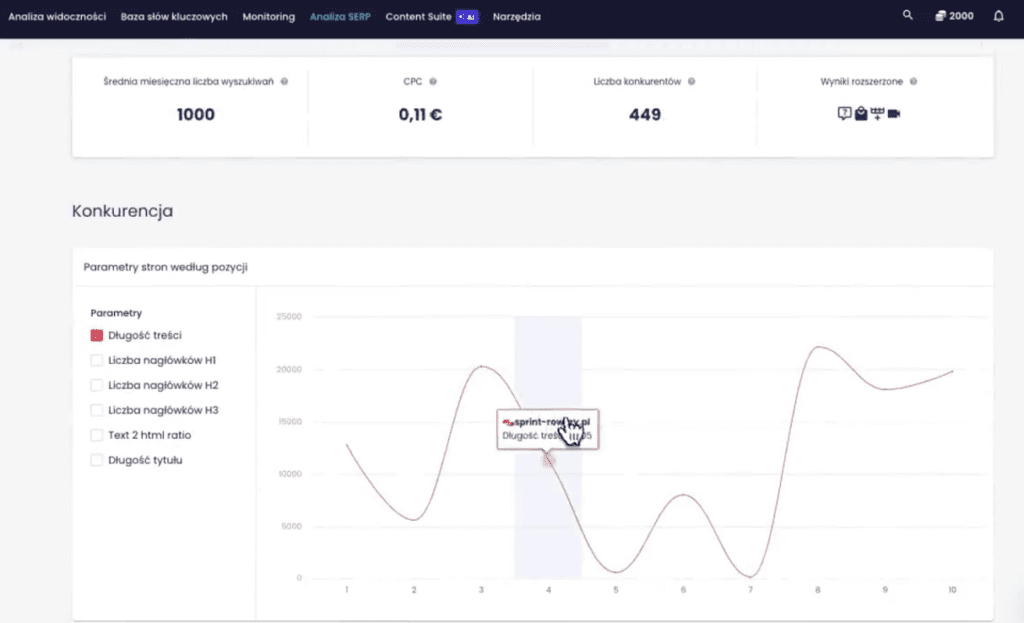
Task: Check the Długość tytułu checkbox
Action: [97, 460]
